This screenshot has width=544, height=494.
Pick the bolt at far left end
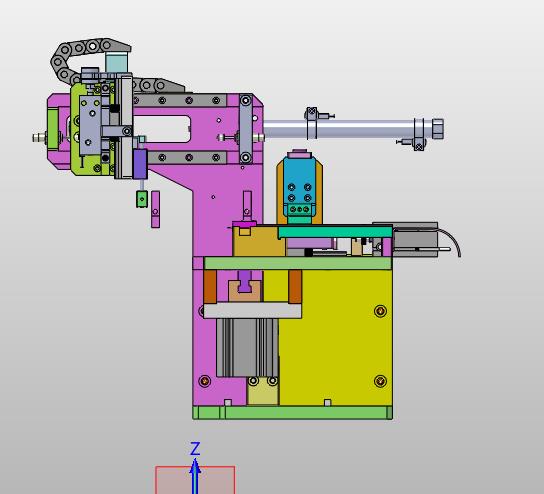pyautogui.click(x=40, y=137)
